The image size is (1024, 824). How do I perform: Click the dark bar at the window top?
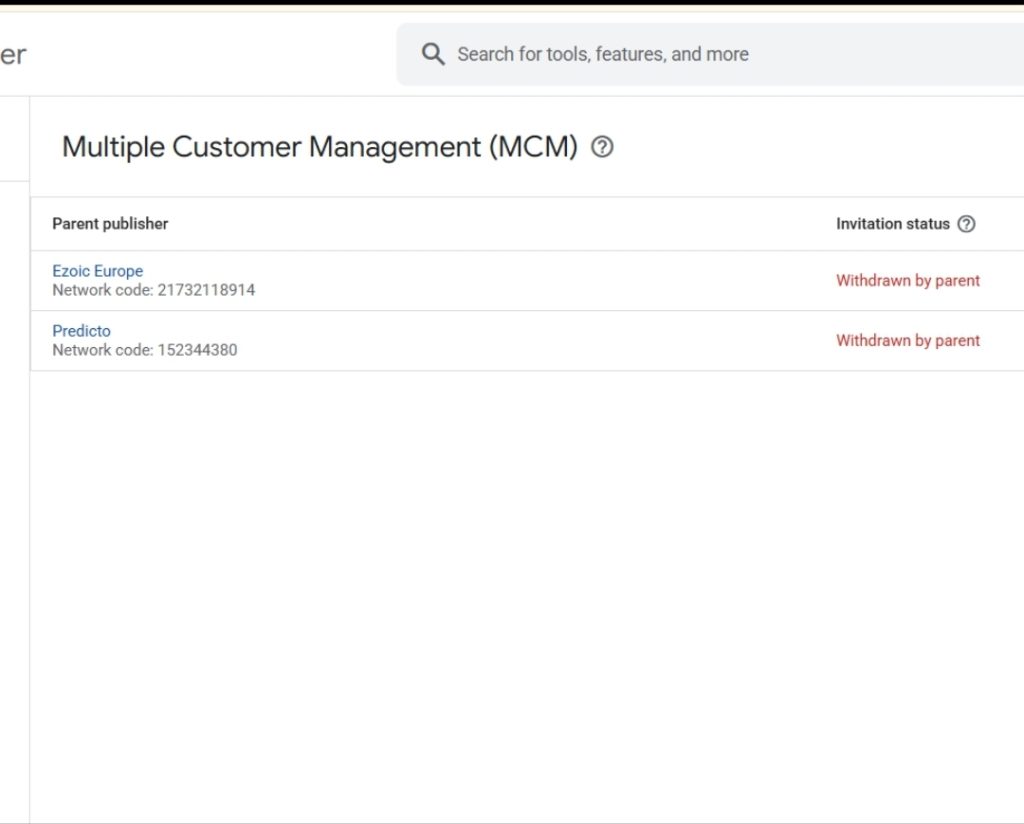pos(512,2)
